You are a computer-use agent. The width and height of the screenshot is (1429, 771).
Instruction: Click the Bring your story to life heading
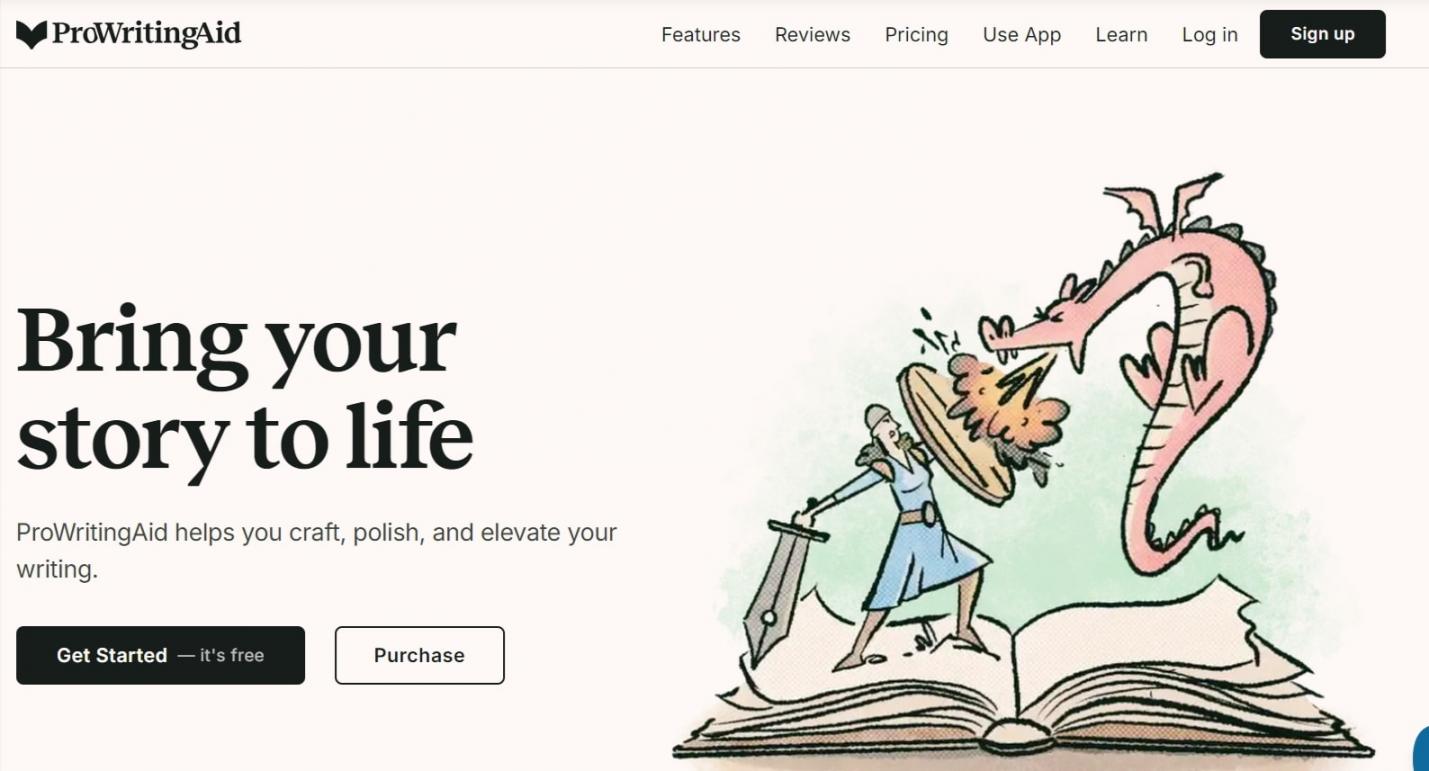(x=245, y=386)
